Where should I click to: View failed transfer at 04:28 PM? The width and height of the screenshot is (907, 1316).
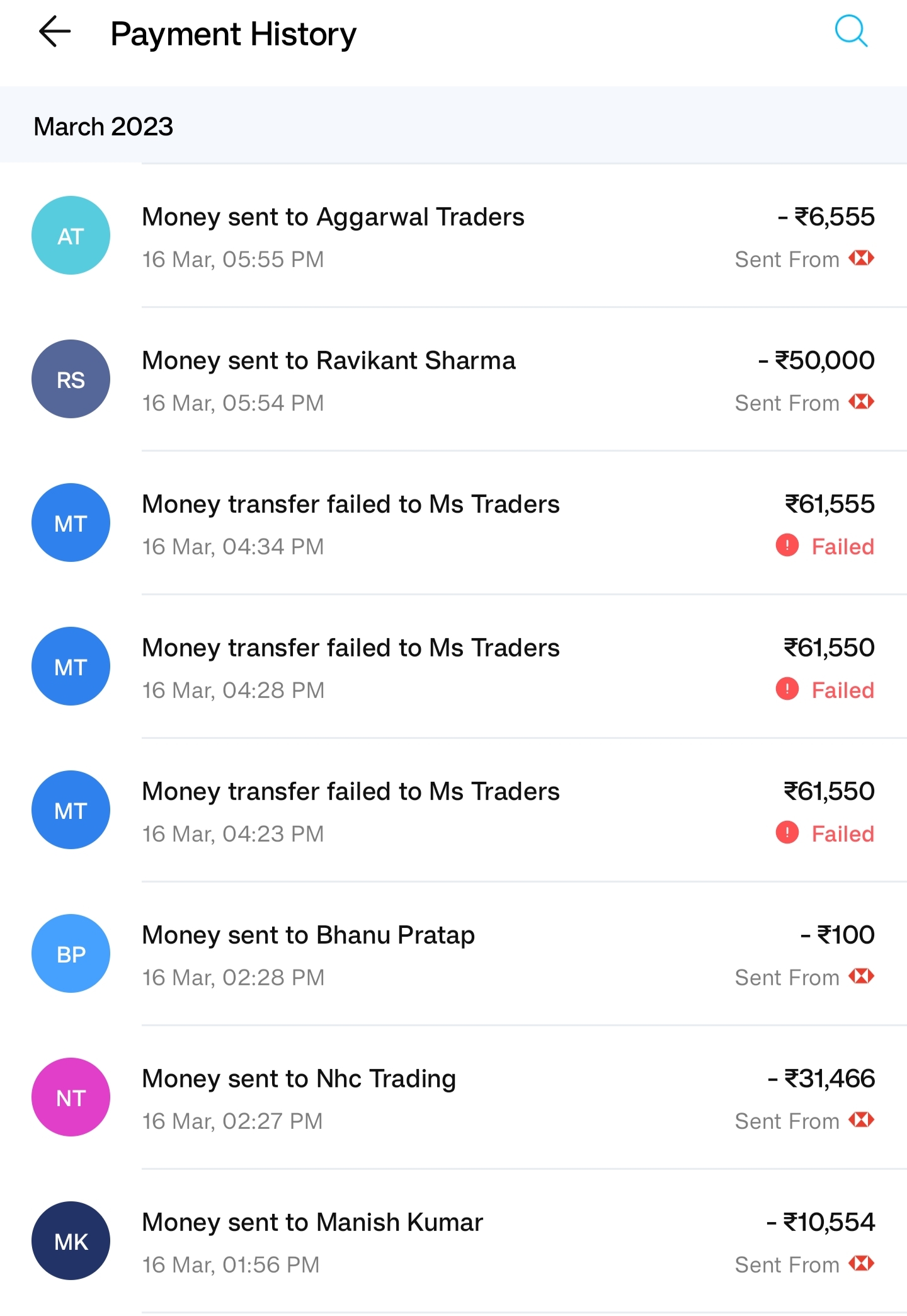click(x=453, y=667)
